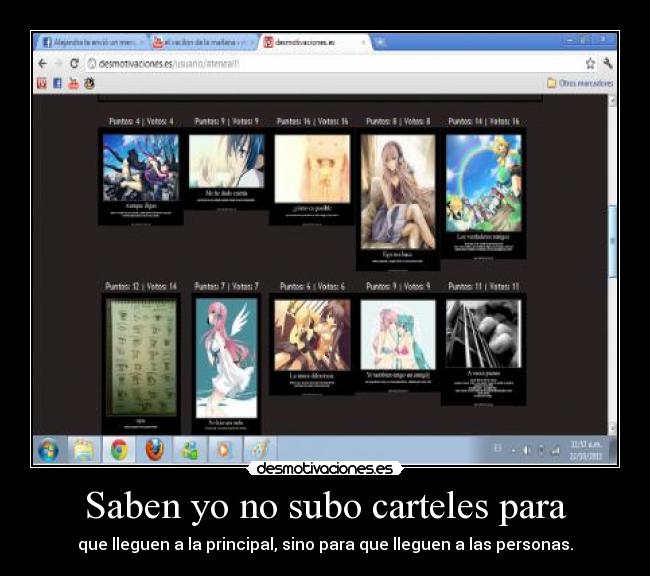Switch to the YouTube video tab
650x576 pixels.
[x=202, y=42]
